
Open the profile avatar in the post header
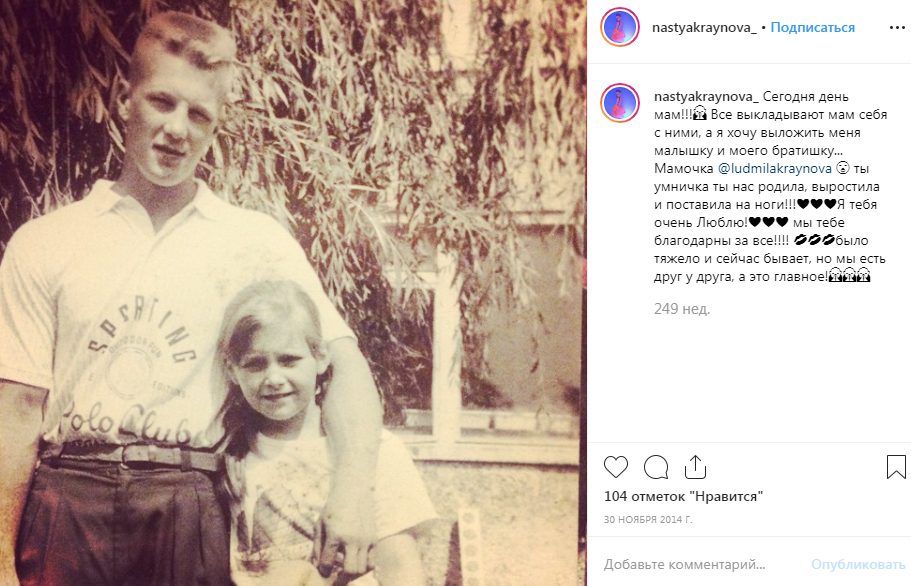[x=620, y=27]
